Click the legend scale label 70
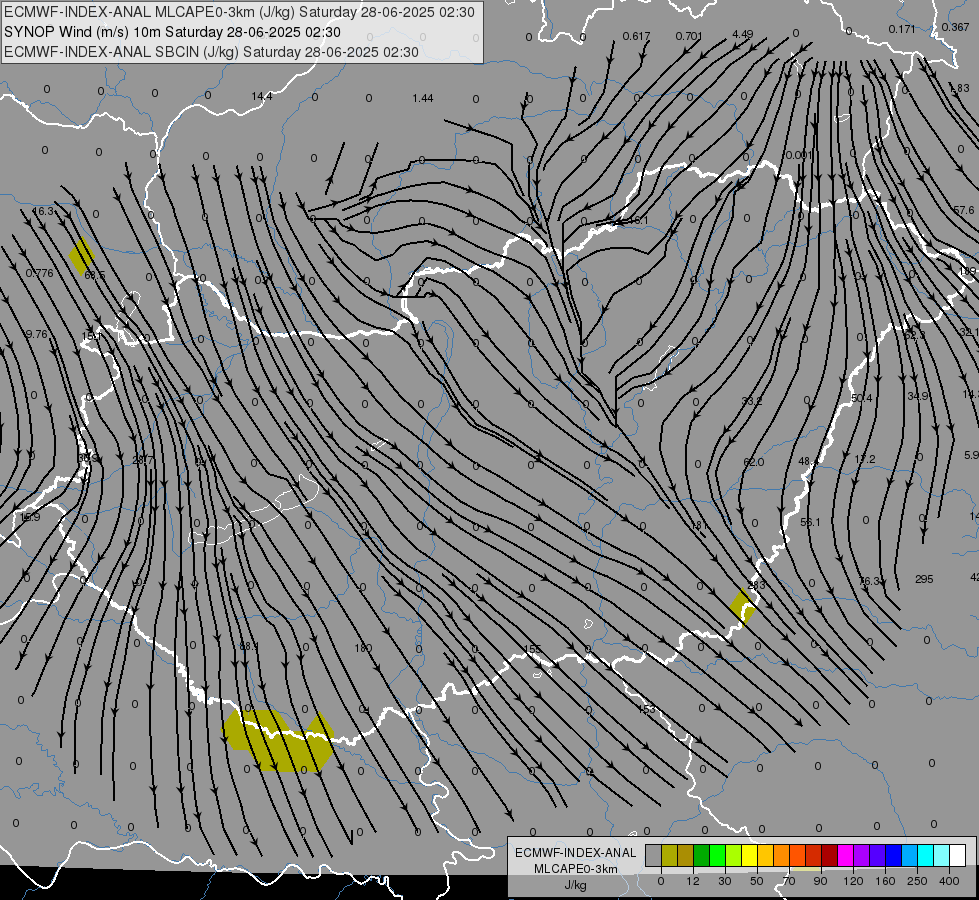Screen dimensions: 979x900 789,881
